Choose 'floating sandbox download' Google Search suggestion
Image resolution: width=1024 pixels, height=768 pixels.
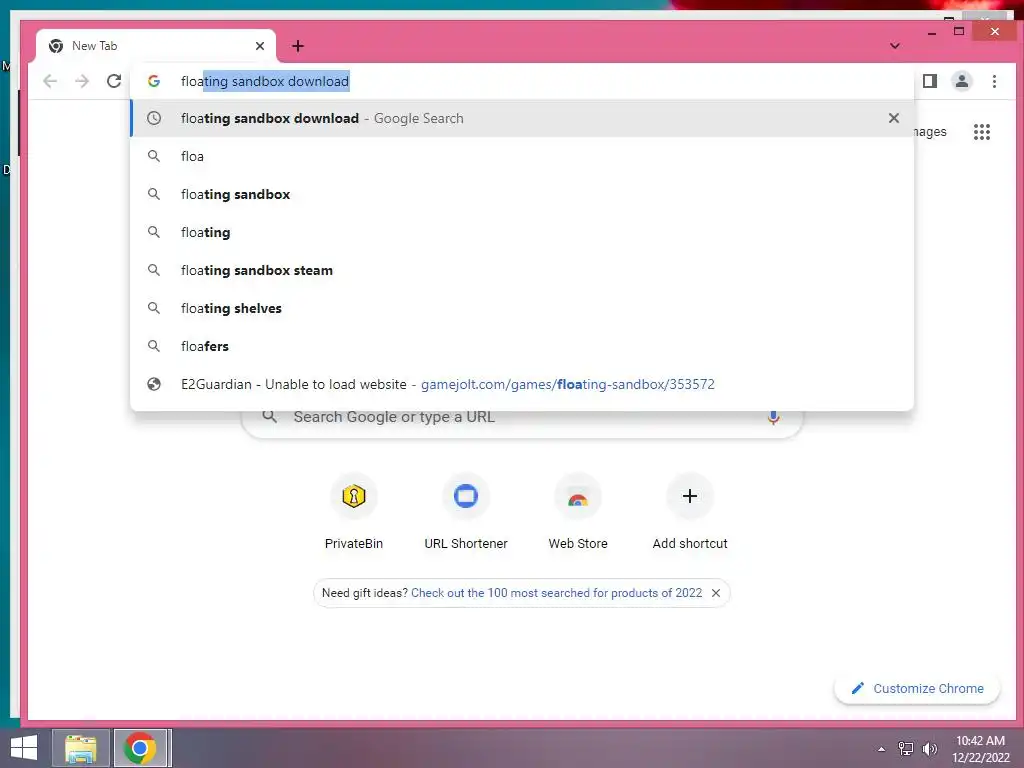point(522,118)
